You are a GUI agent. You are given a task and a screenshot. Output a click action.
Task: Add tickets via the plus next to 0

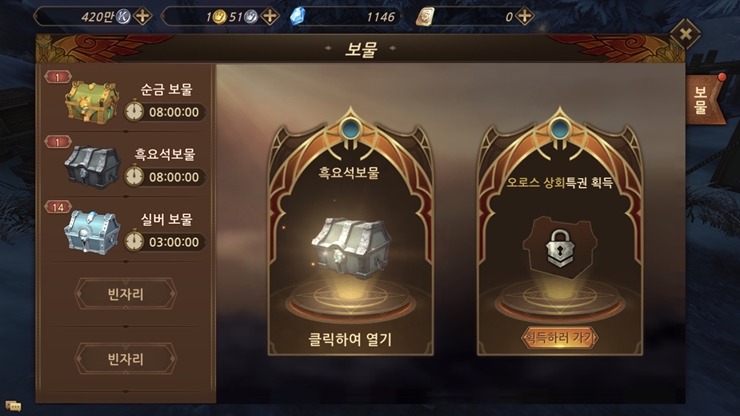(x=524, y=17)
